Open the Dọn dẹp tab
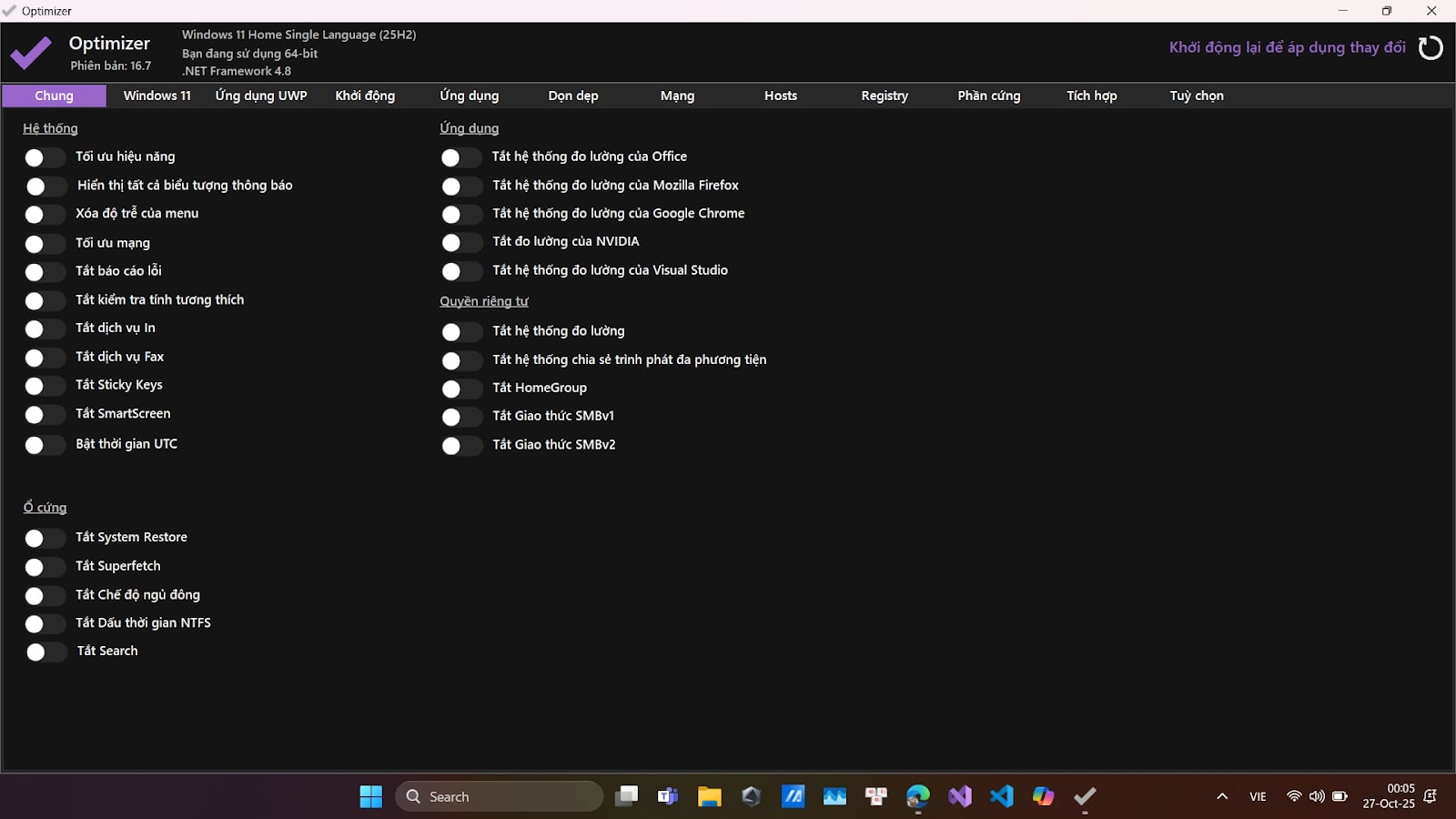Viewport: 1456px width, 819px height. click(x=573, y=96)
